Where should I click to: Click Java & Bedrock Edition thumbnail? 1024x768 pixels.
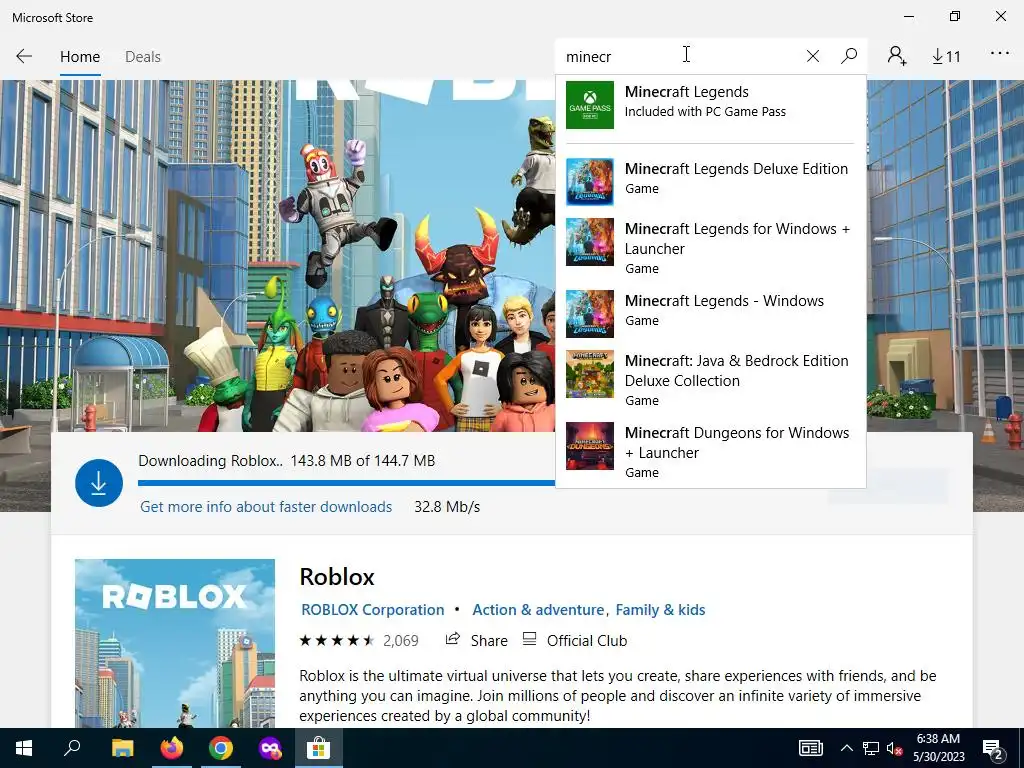click(x=590, y=374)
